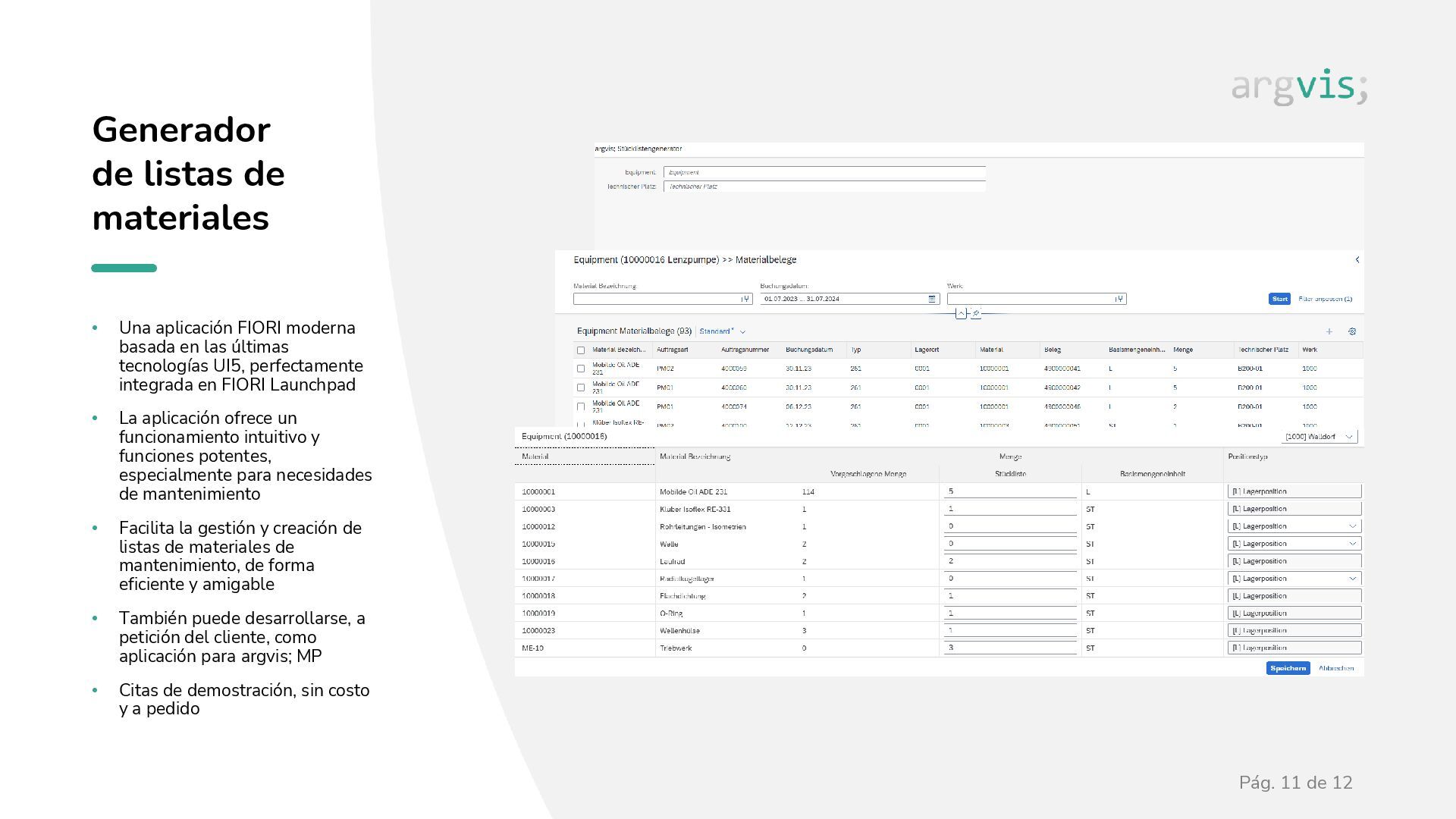The width and height of the screenshot is (1456, 819).
Task: Click Technischer Platz B200-01 in first row
Action: [x=1250, y=369]
